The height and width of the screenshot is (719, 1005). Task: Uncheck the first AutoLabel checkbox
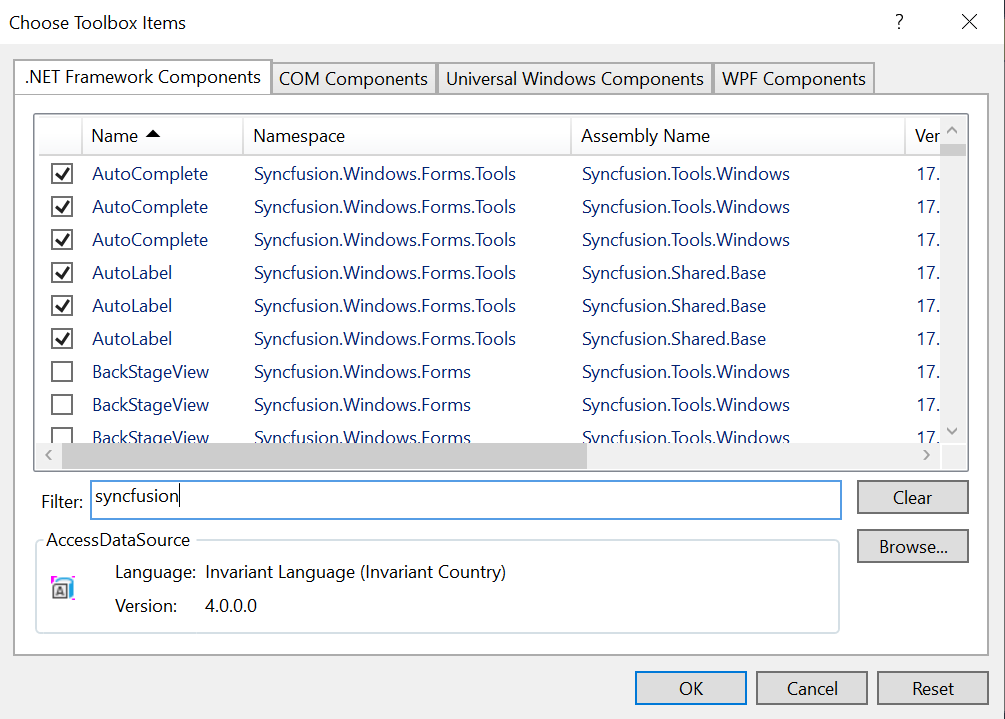(x=62, y=273)
